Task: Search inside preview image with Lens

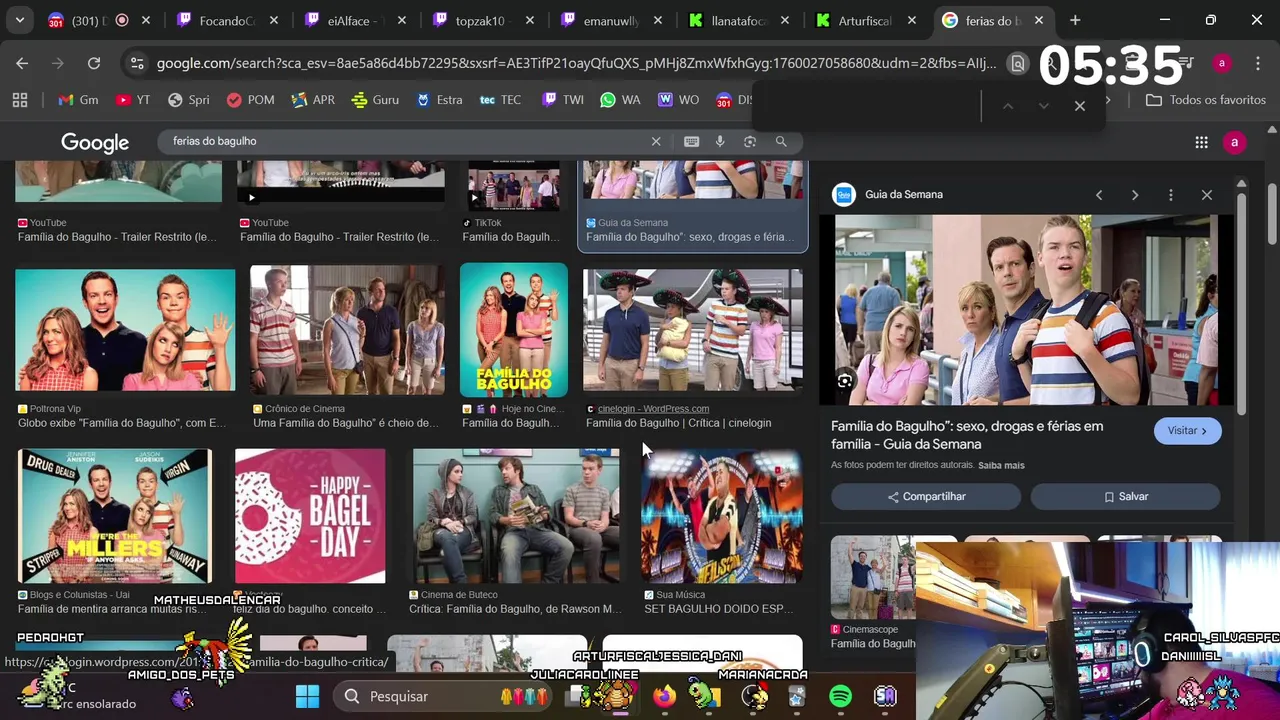Action: 845,380
